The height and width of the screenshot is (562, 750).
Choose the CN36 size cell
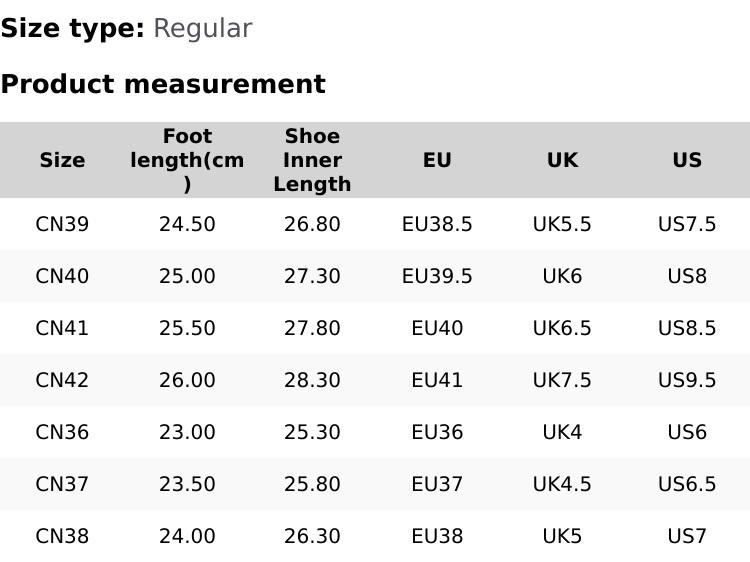pyautogui.click(x=62, y=432)
